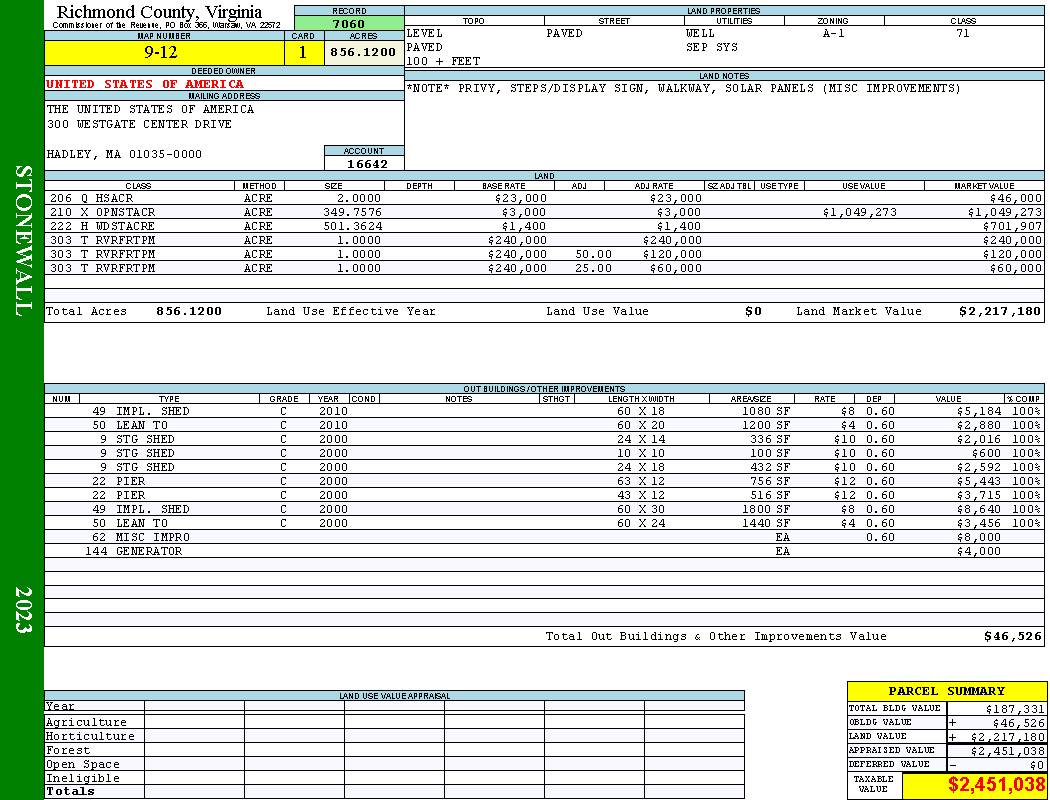Click the Land Use Effective Year label

tap(351, 311)
